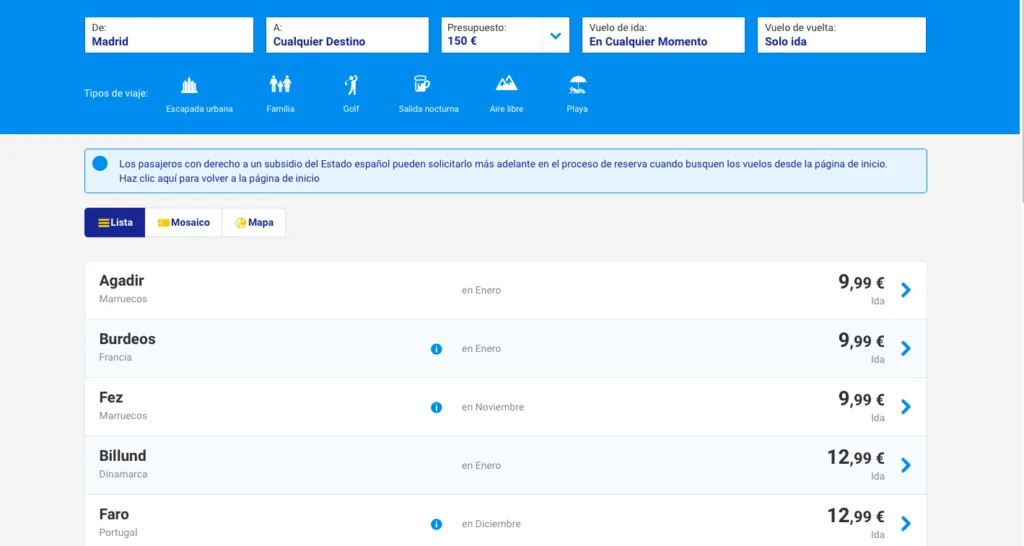
Task: Select the Faro destination name
Action: tap(114, 515)
